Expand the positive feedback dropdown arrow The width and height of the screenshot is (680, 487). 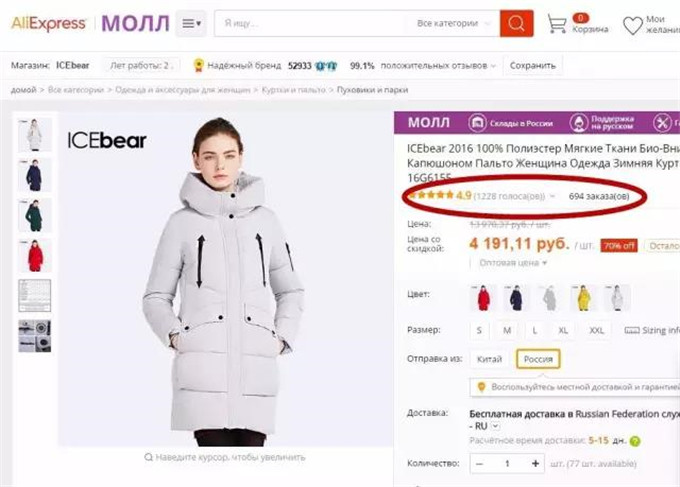tap(493, 66)
